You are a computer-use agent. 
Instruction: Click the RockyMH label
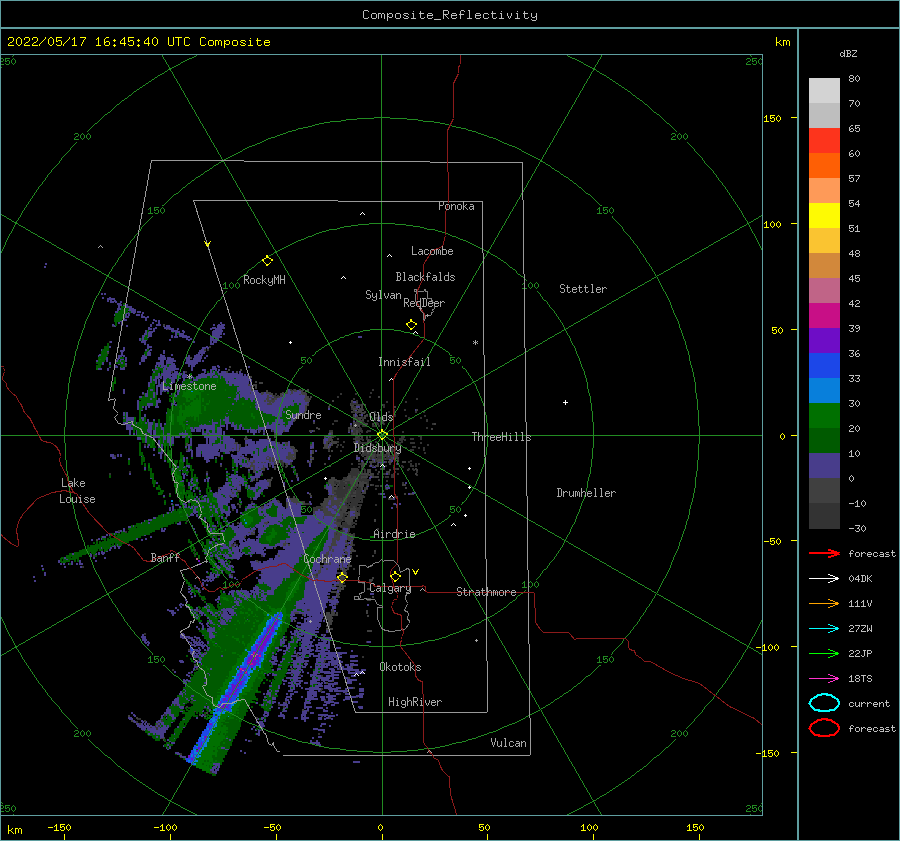click(x=264, y=280)
